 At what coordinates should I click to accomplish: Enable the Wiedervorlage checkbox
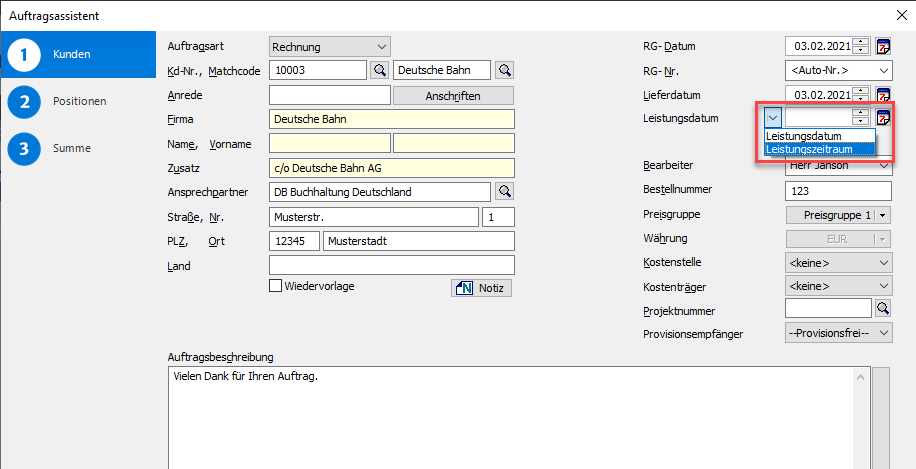pos(276,287)
